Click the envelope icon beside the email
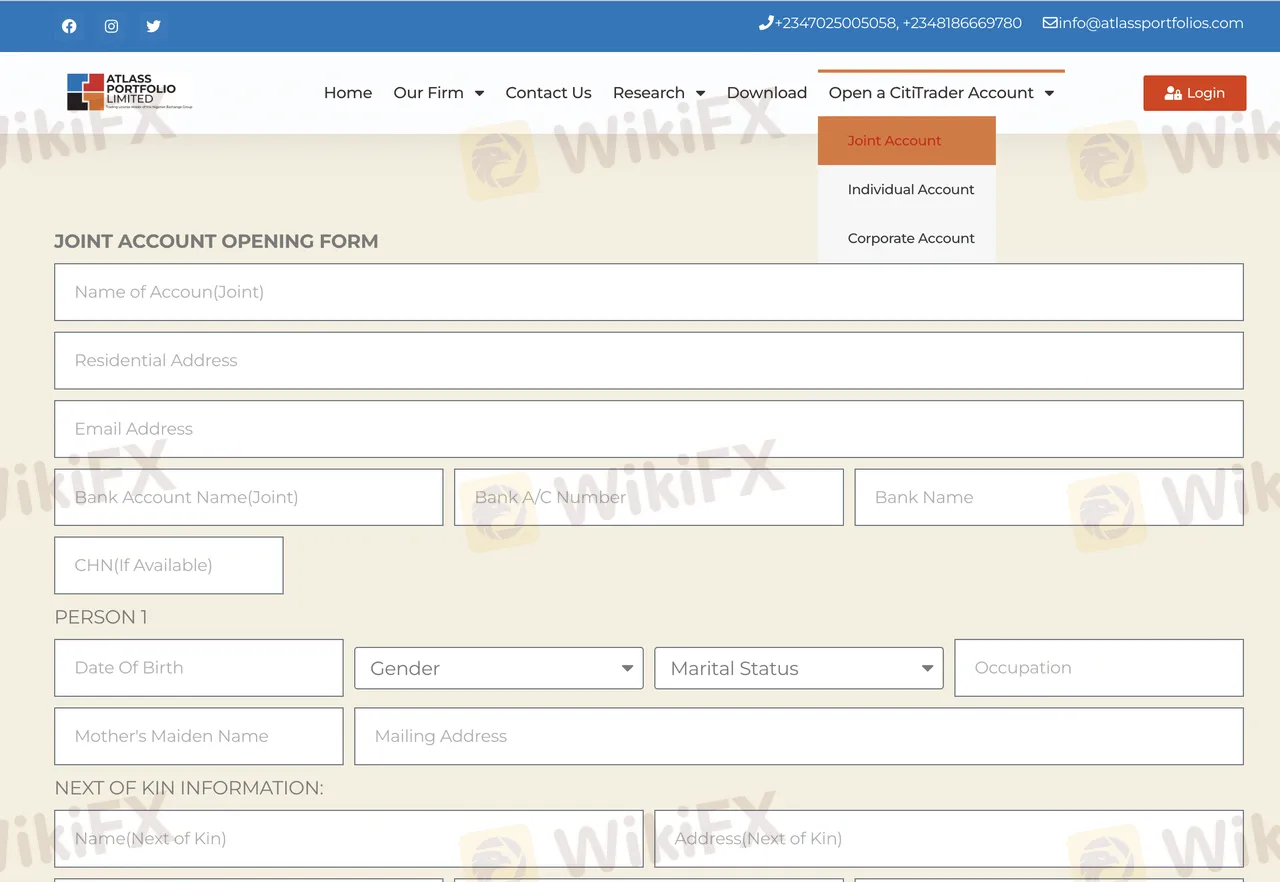Image resolution: width=1280 pixels, height=882 pixels. (1050, 22)
